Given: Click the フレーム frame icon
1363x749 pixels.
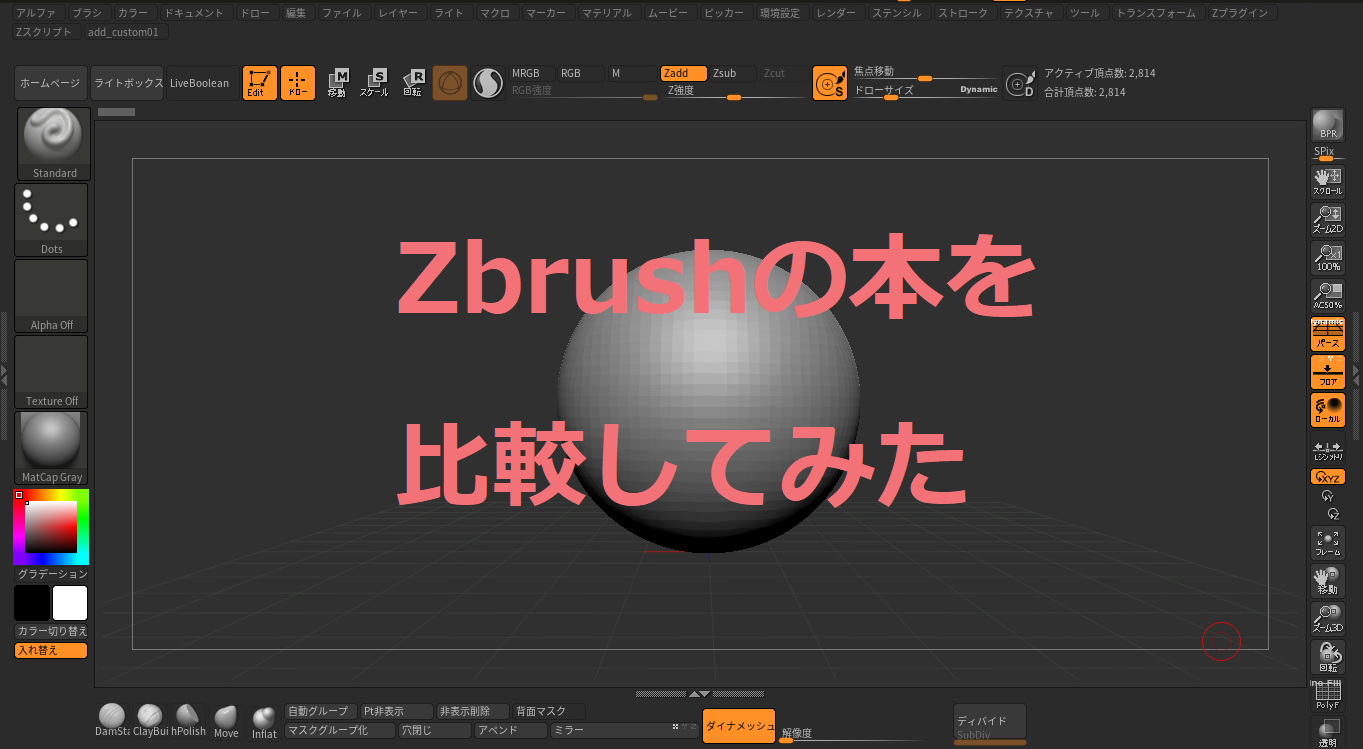Looking at the screenshot, I should [x=1328, y=542].
